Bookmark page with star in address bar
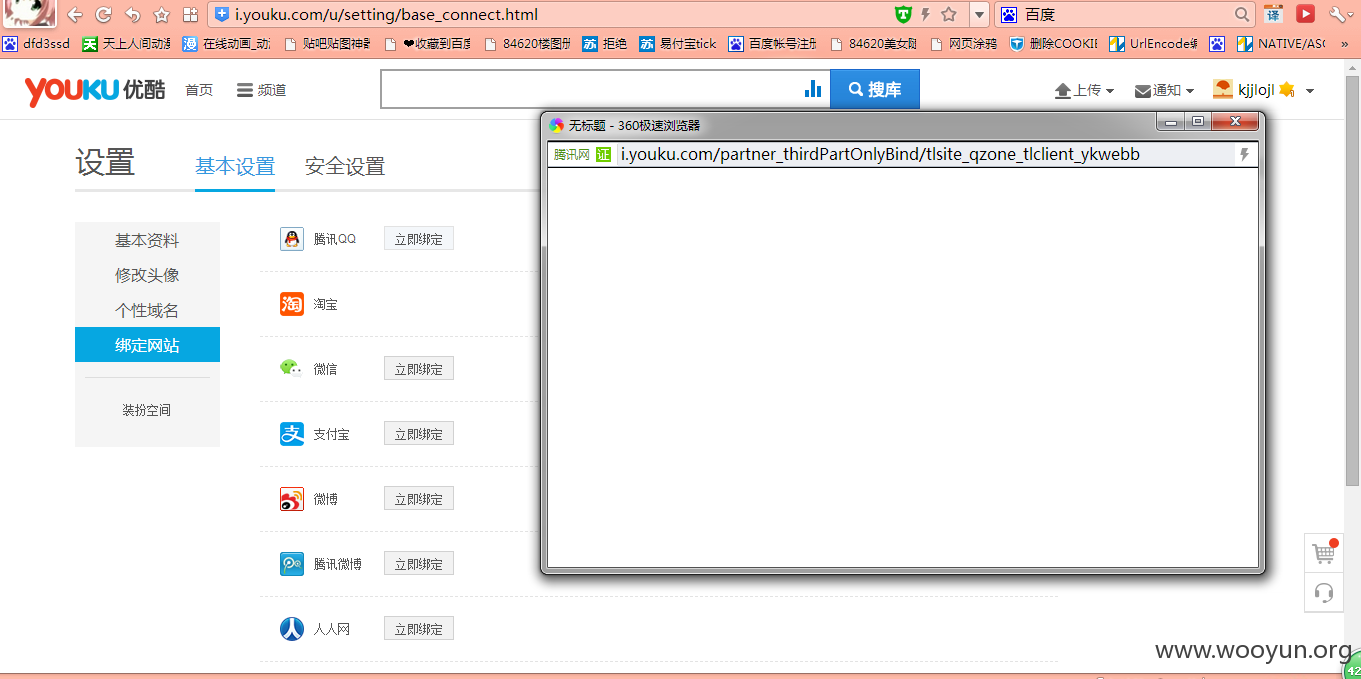 coord(949,14)
